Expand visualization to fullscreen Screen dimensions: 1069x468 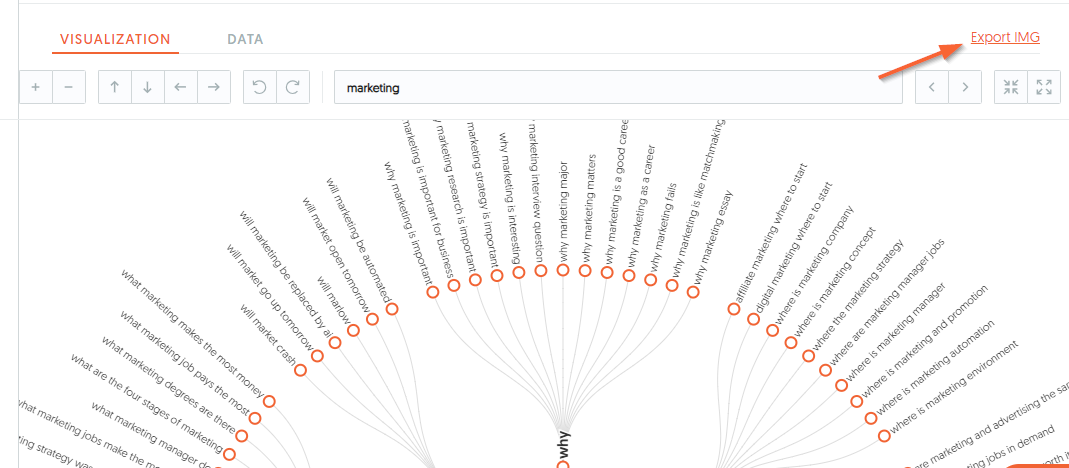point(1044,87)
